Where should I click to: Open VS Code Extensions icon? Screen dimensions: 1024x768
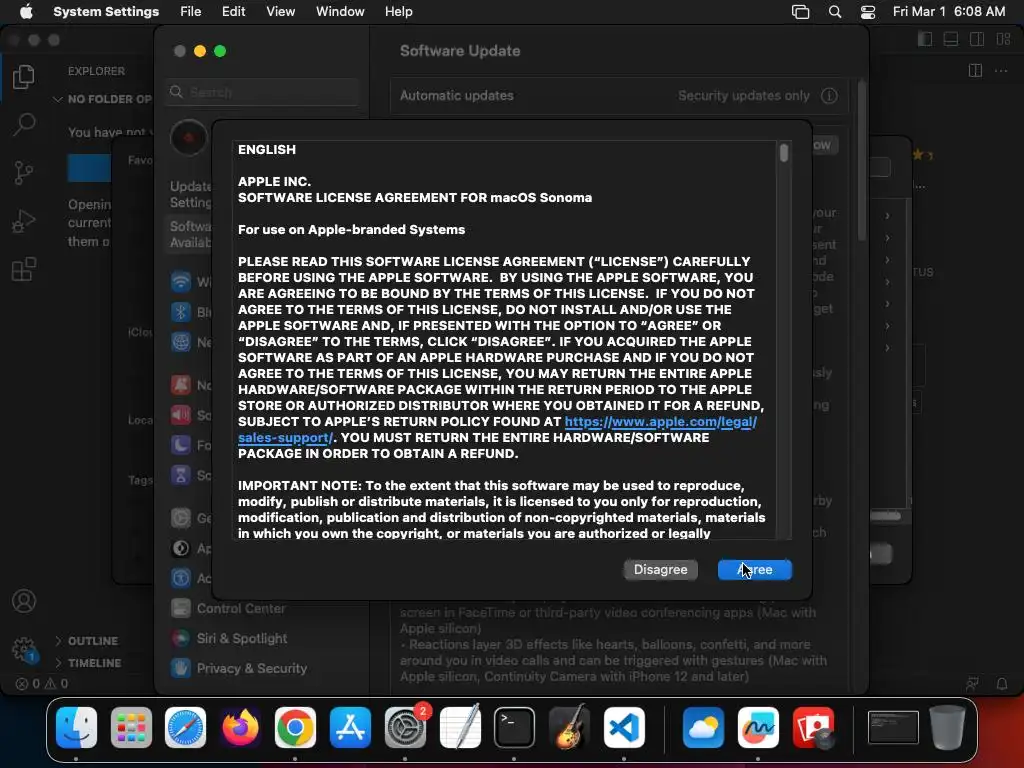point(24,269)
